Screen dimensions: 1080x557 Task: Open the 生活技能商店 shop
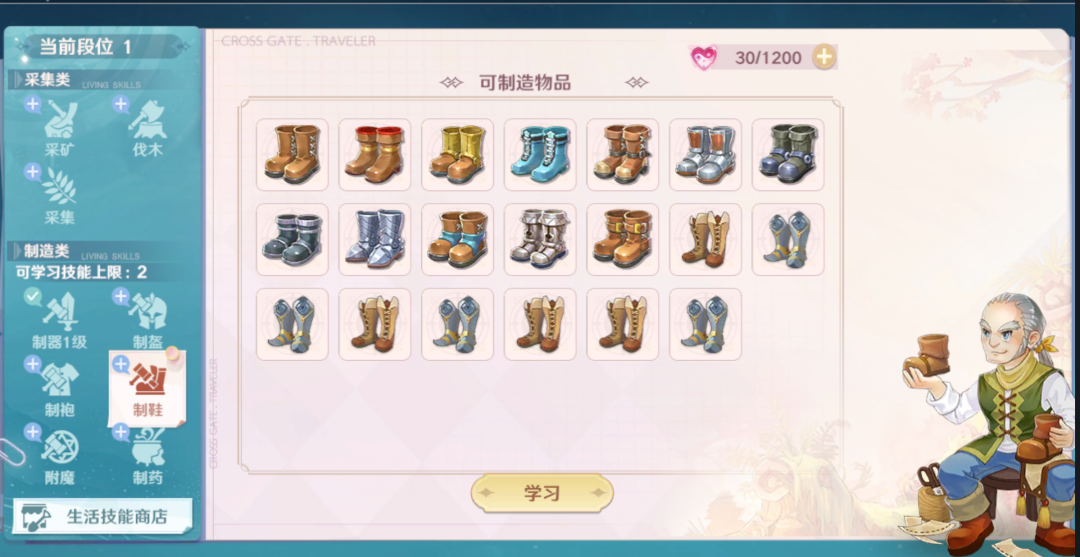[102, 516]
